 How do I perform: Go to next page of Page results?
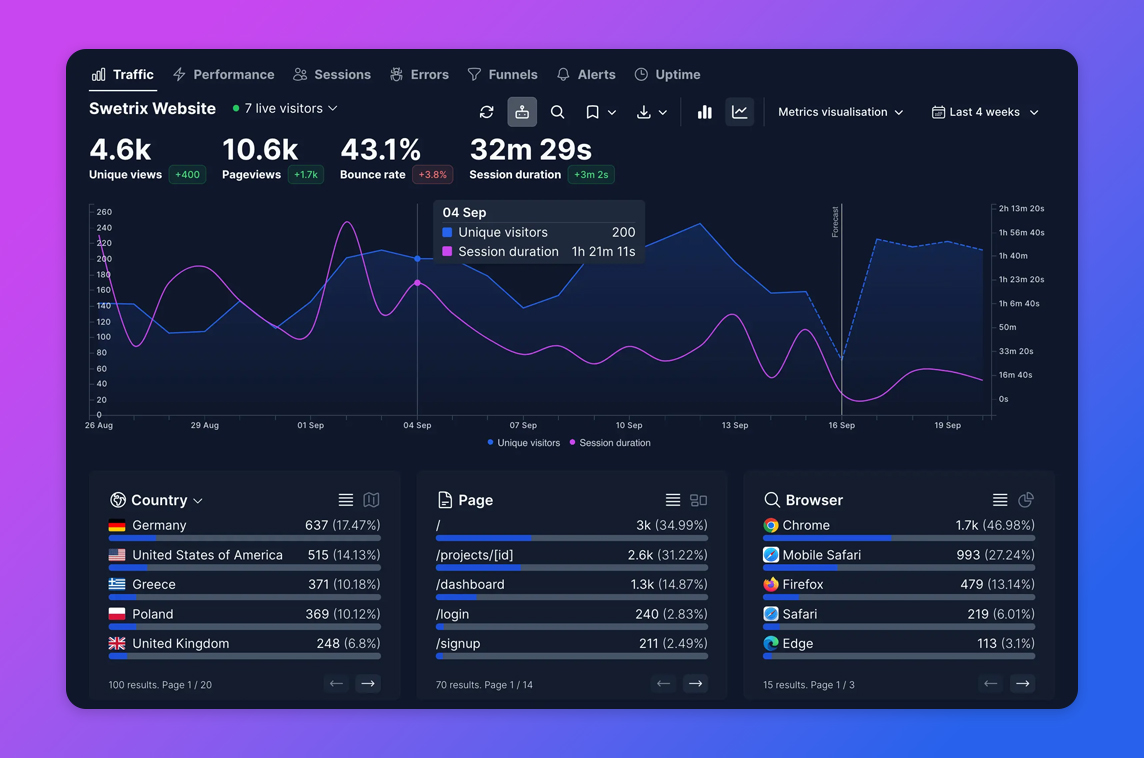click(695, 684)
